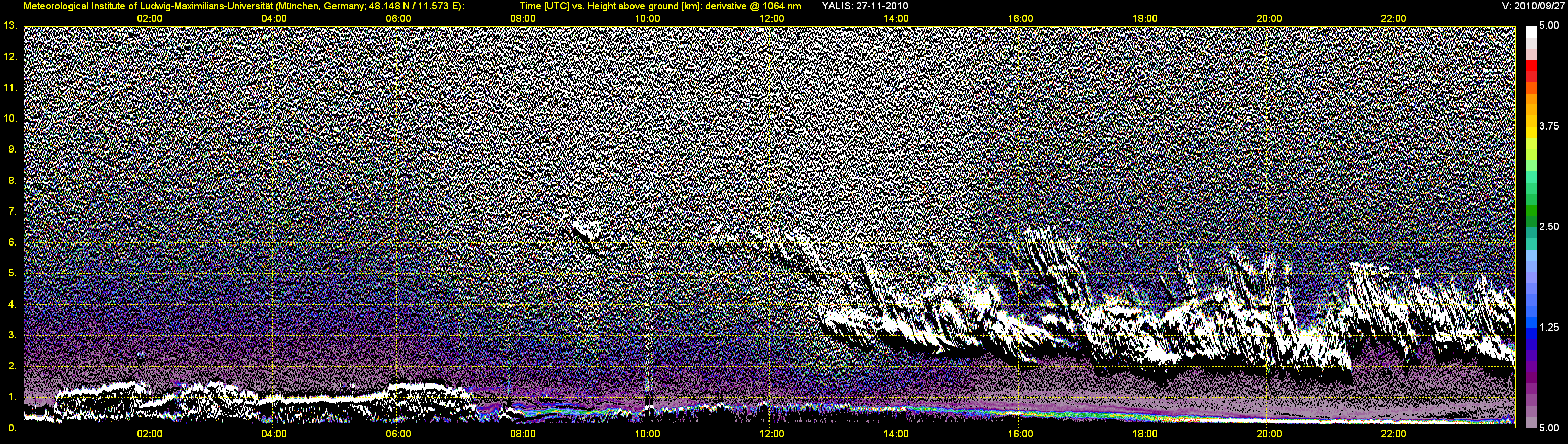Image resolution: width=1568 pixels, height=444 pixels.
Task: Pick 12:00 on the bottom time axis
Action: click(771, 434)
